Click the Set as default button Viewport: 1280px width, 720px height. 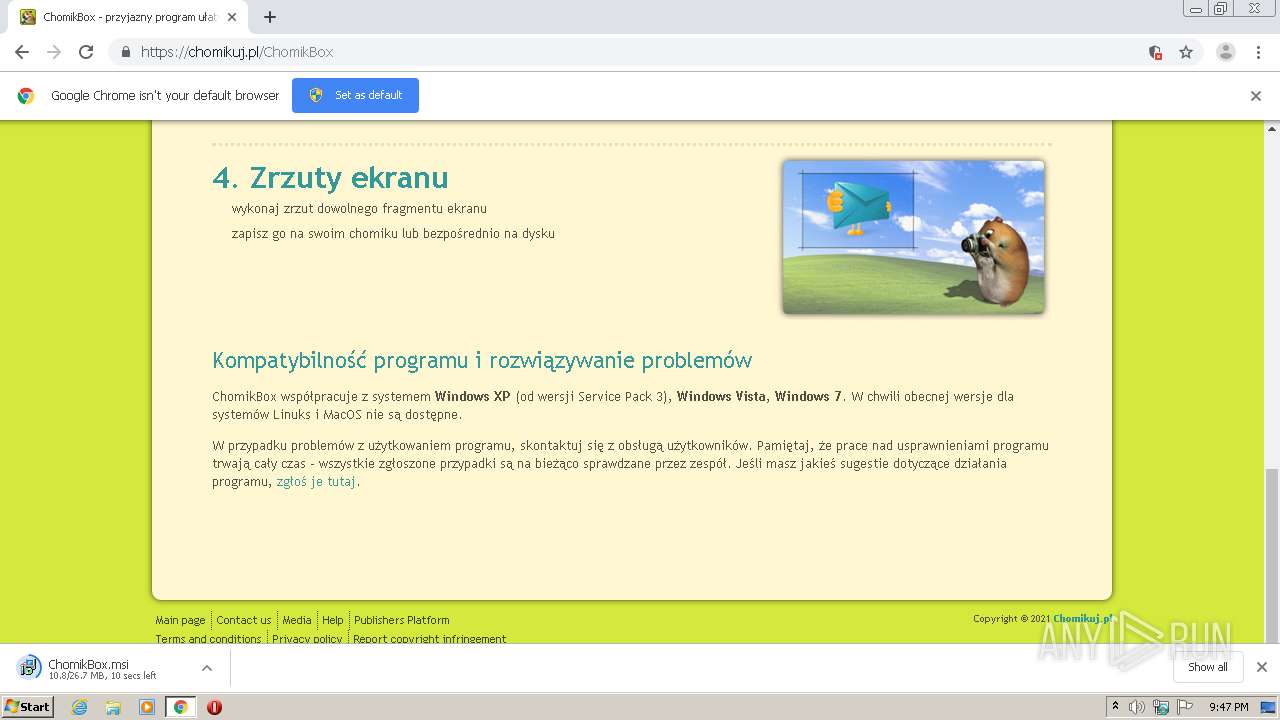point(355,95)
